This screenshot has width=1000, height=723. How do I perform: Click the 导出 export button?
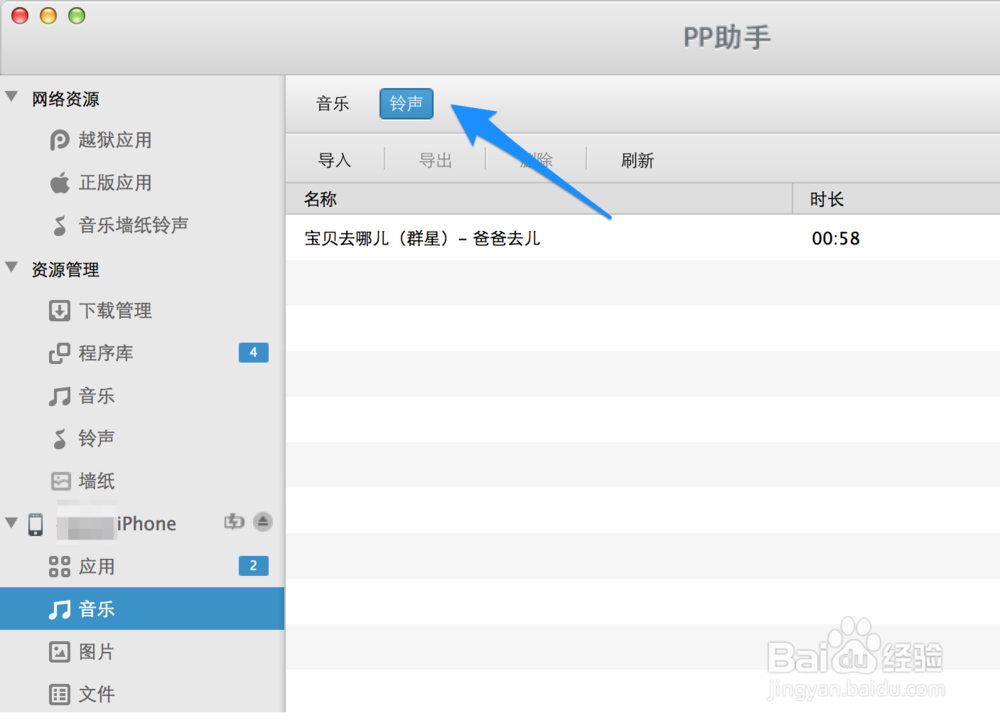(435, 160)
